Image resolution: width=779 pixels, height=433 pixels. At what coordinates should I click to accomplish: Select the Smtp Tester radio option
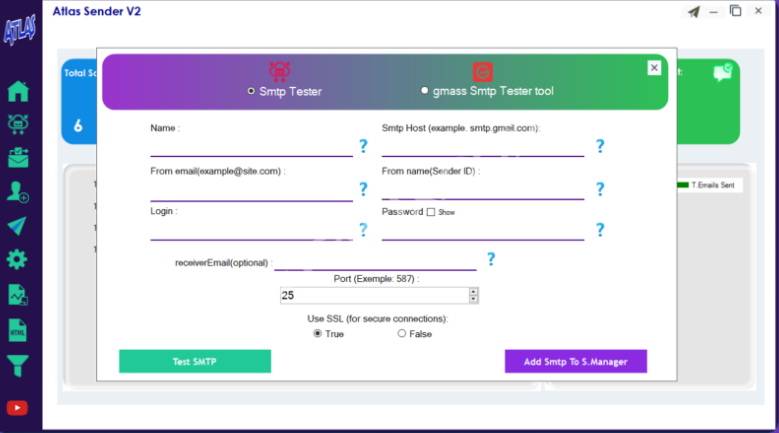tap(252, 91)
